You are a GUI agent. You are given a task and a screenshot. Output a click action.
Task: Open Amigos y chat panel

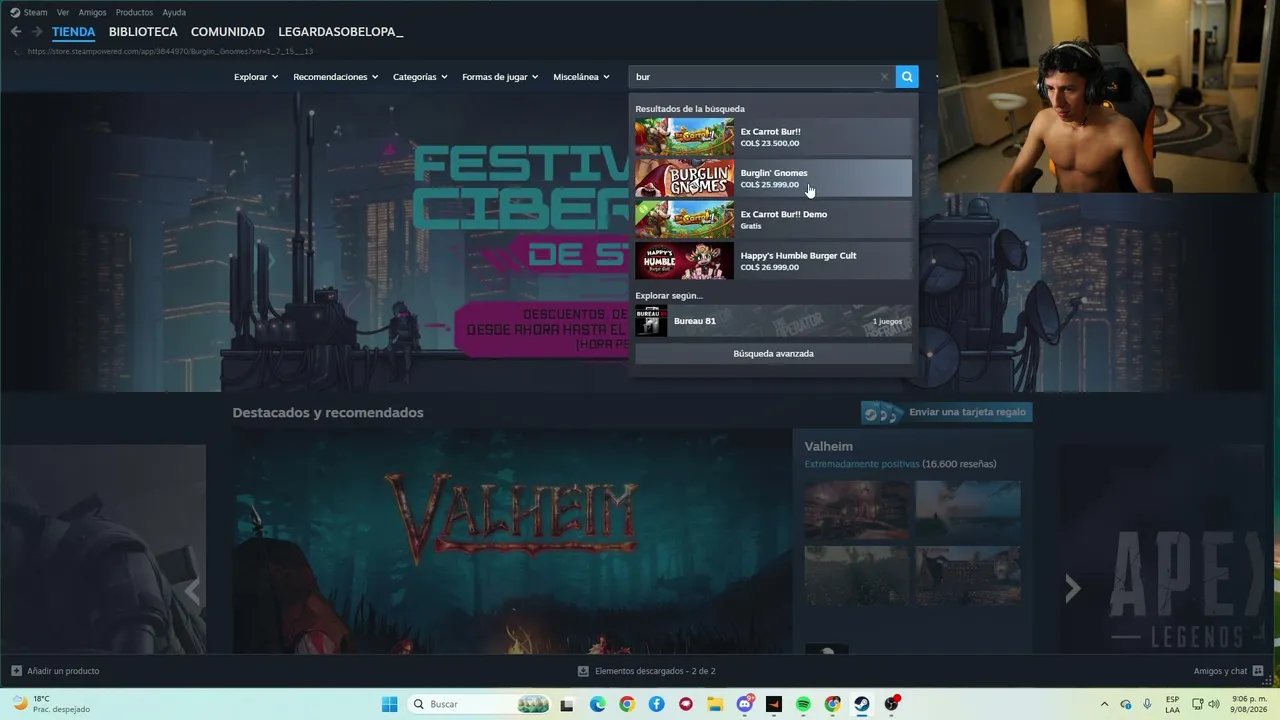[x=1228, y=671]
